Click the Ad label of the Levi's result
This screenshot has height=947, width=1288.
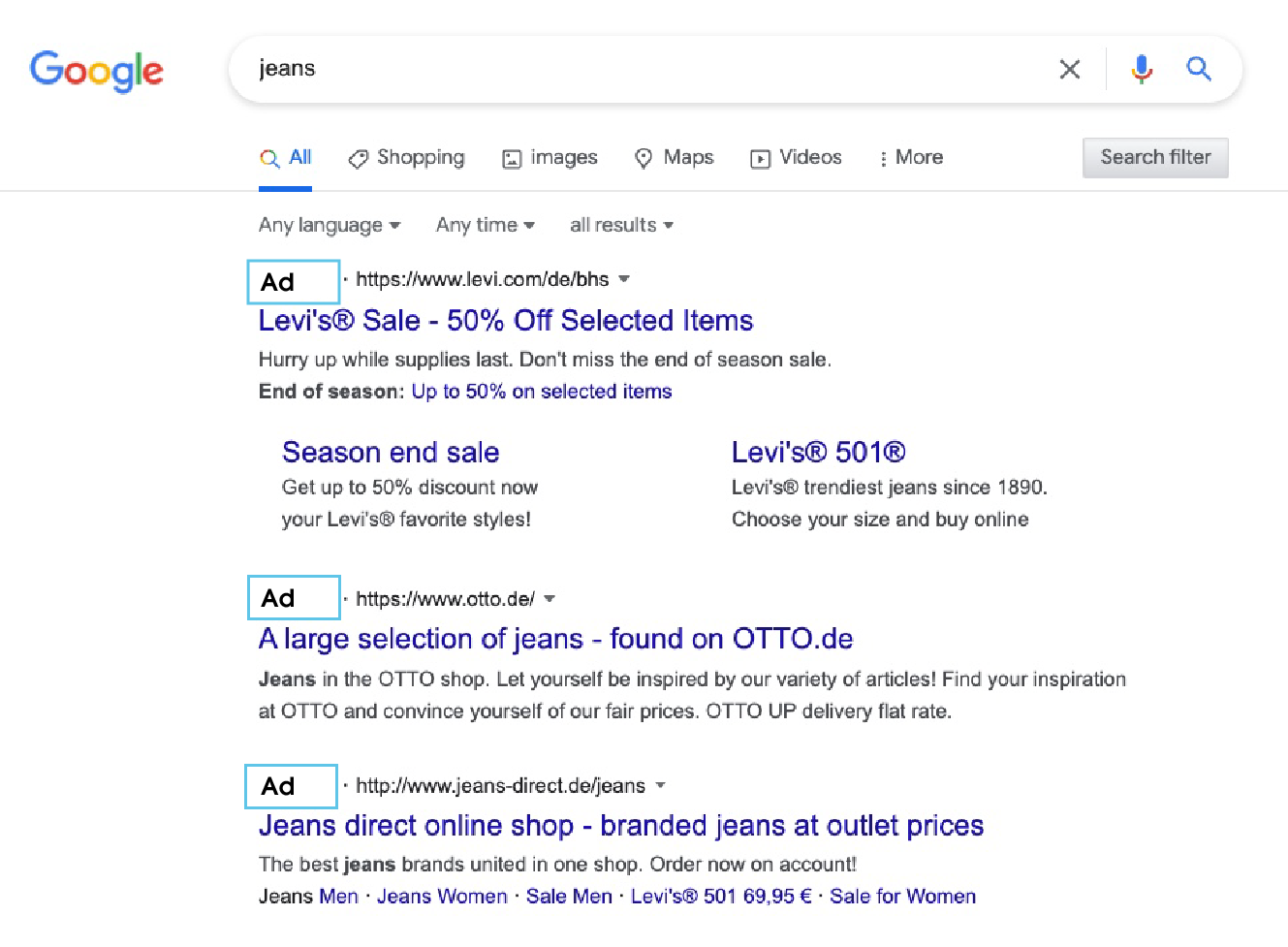click(294, 282)
